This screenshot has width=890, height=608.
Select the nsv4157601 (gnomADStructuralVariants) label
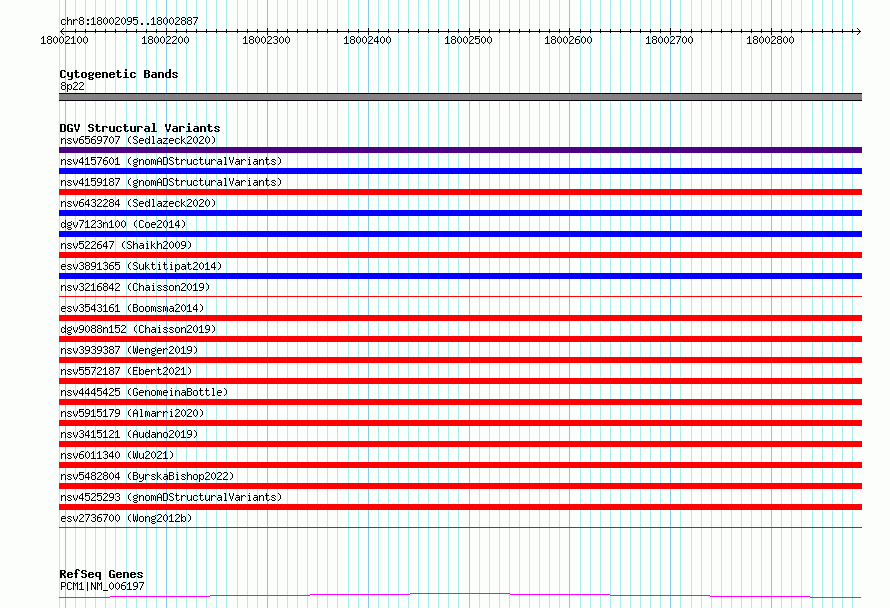coord(171,161)
